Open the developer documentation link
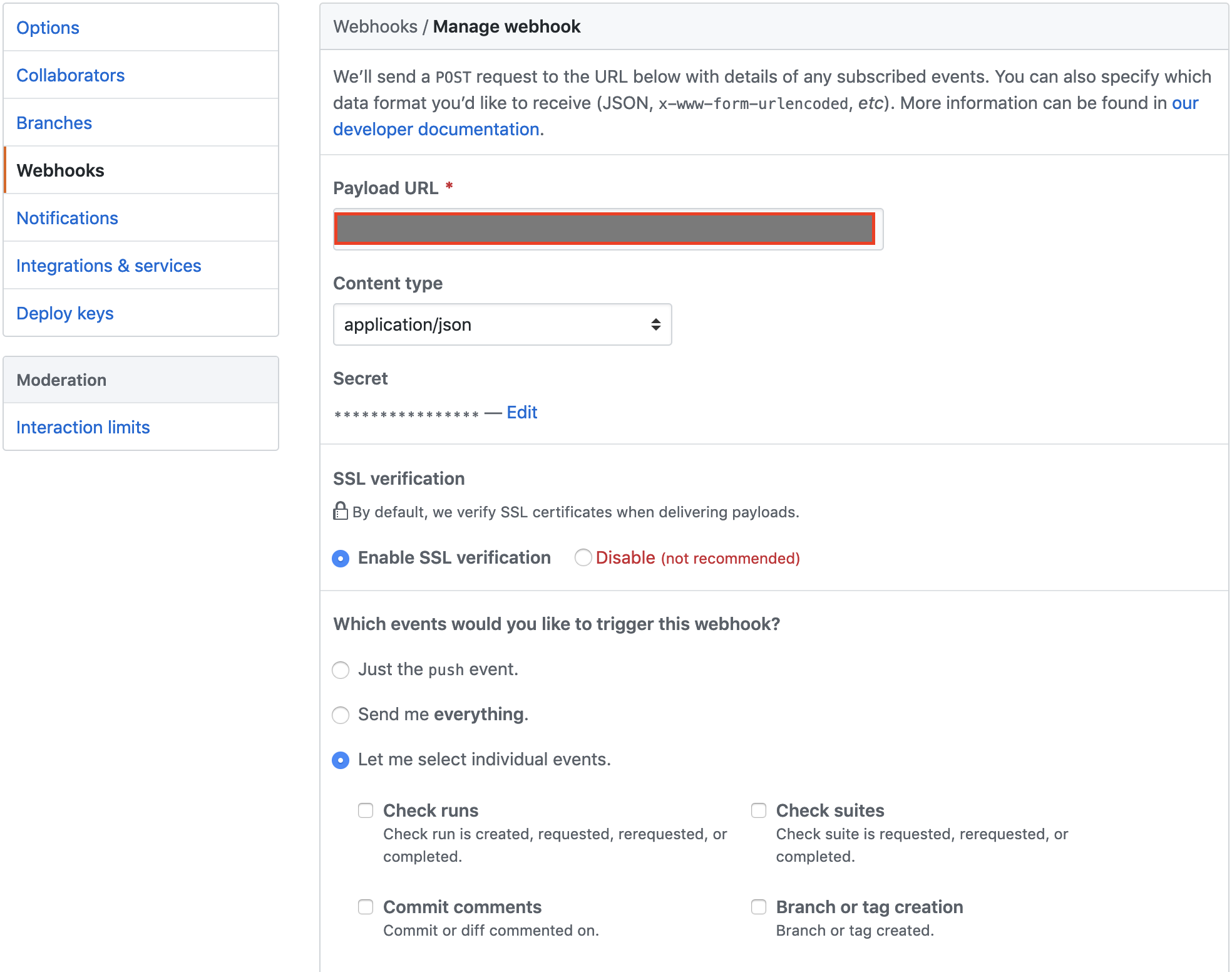 point(437,129)
